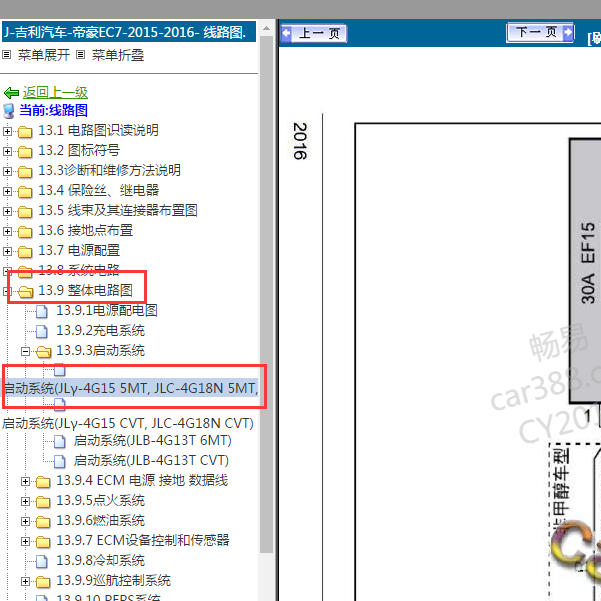Viewport: 601px width, 601px height.
Task: Click folder icon of 13.4 保险丝、继电器
Action: (x=25, y=192)
